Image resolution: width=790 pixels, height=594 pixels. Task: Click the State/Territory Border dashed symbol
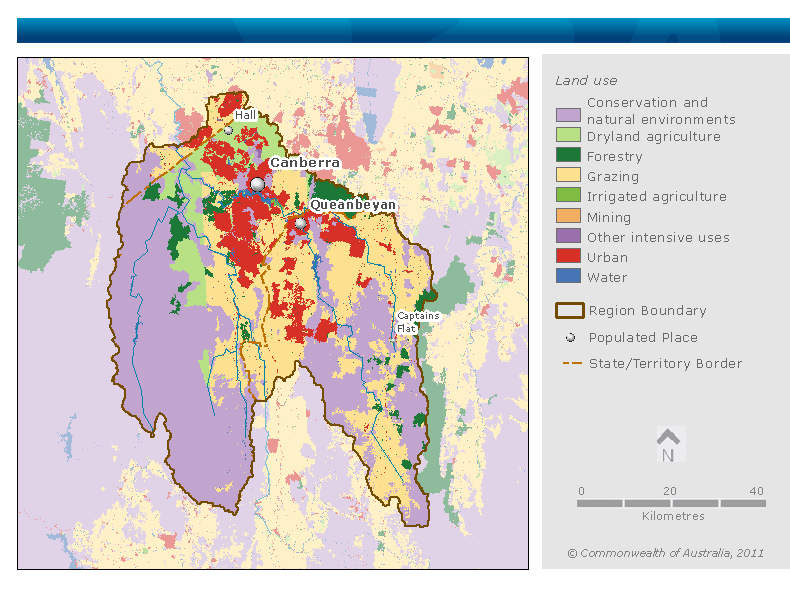[572, 363]
